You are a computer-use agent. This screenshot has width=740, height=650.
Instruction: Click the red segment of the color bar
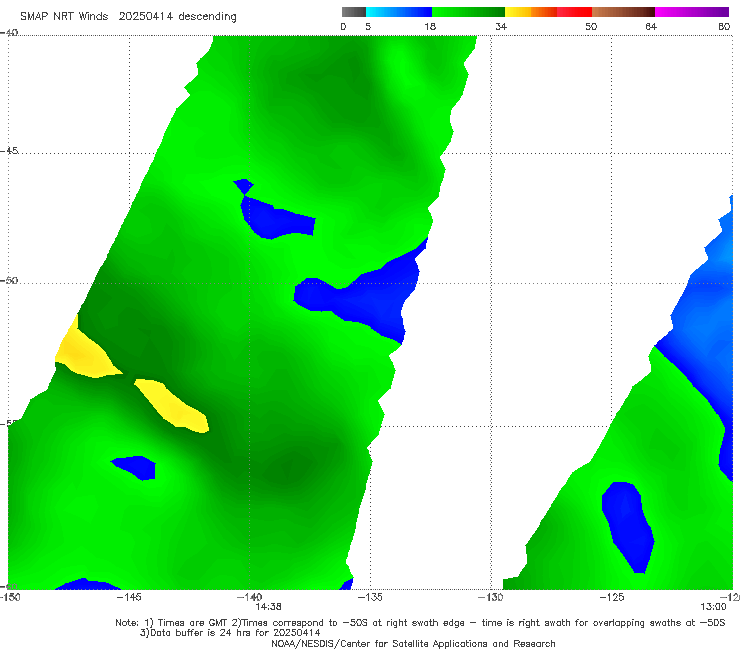[574, 12]
